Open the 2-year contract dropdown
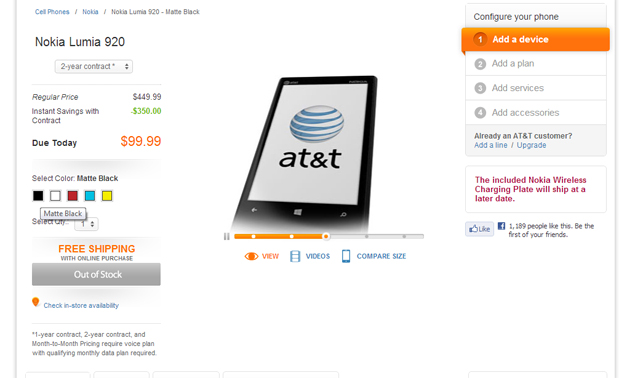 click(94, 66)
